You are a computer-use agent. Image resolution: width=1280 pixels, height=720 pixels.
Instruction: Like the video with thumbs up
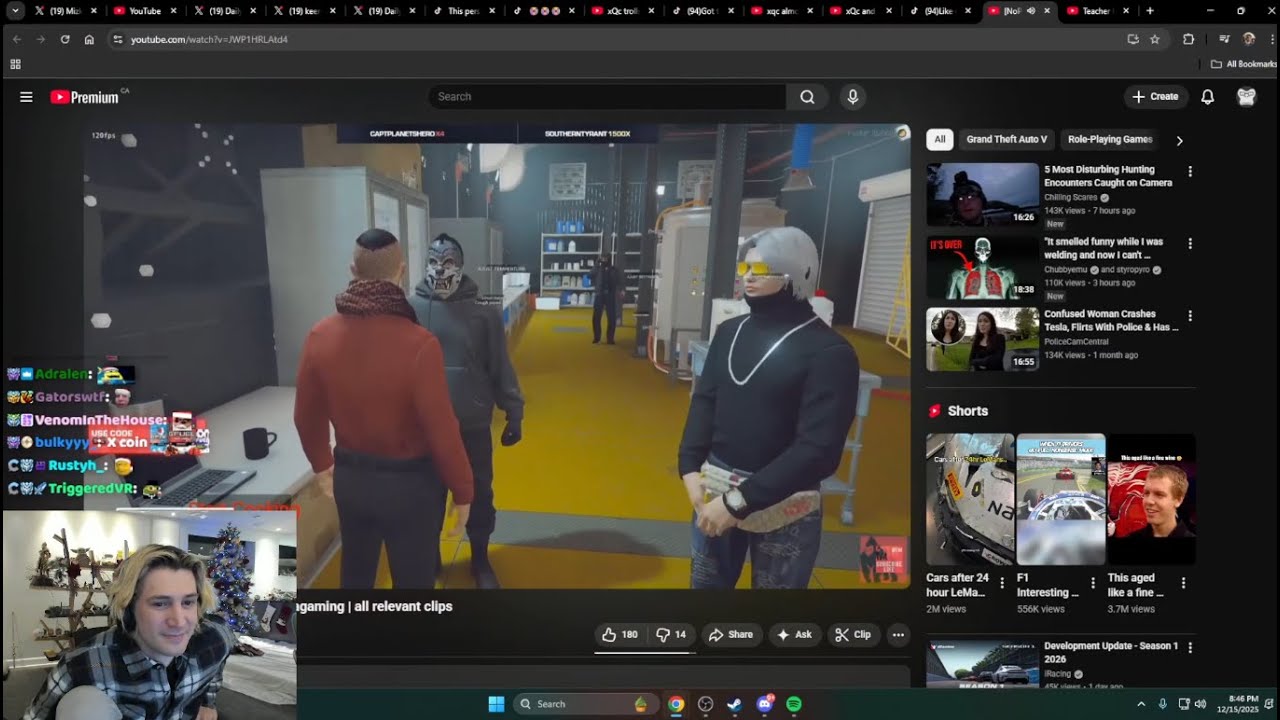(x=620, y=634)
